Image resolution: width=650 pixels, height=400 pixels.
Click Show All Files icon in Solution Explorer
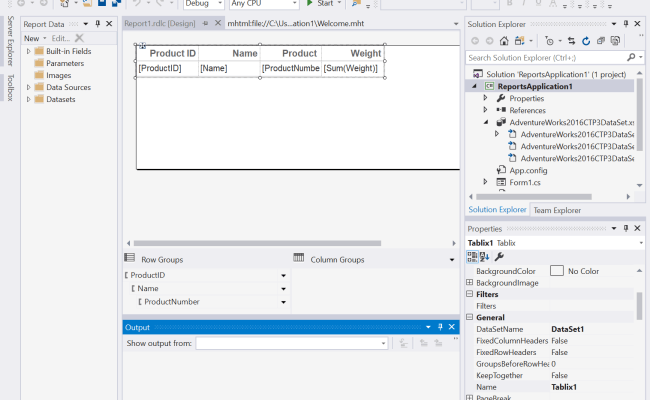616,41
